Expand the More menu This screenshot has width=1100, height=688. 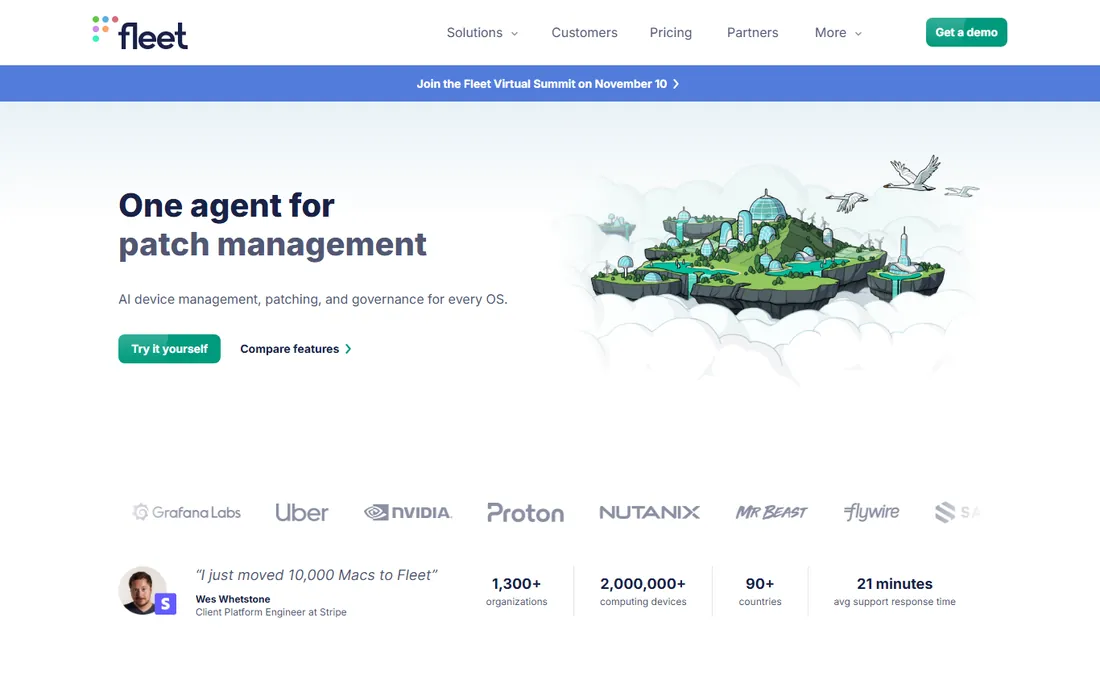click(x=838, y=33)
